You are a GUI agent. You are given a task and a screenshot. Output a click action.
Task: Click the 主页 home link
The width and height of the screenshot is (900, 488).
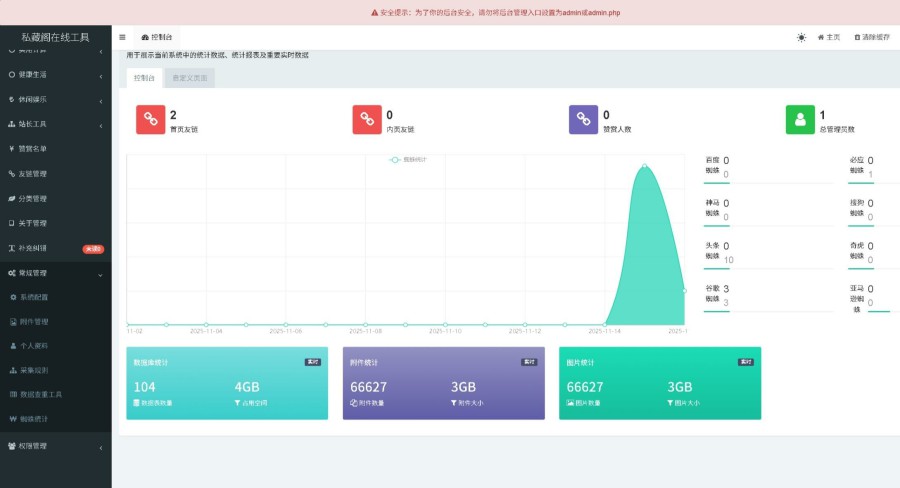pos(829,37)
